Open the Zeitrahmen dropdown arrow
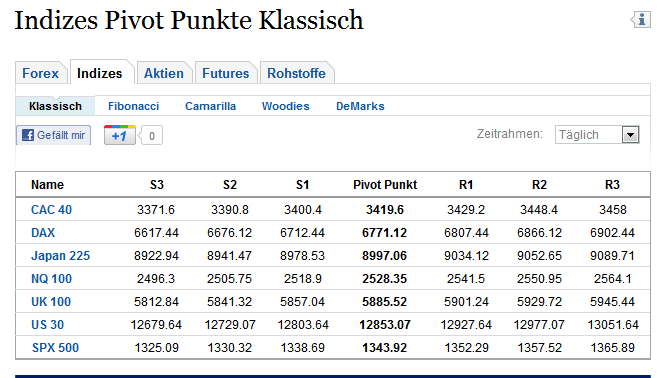The height and width of the screenshot is (378, 660). [630, 135]
